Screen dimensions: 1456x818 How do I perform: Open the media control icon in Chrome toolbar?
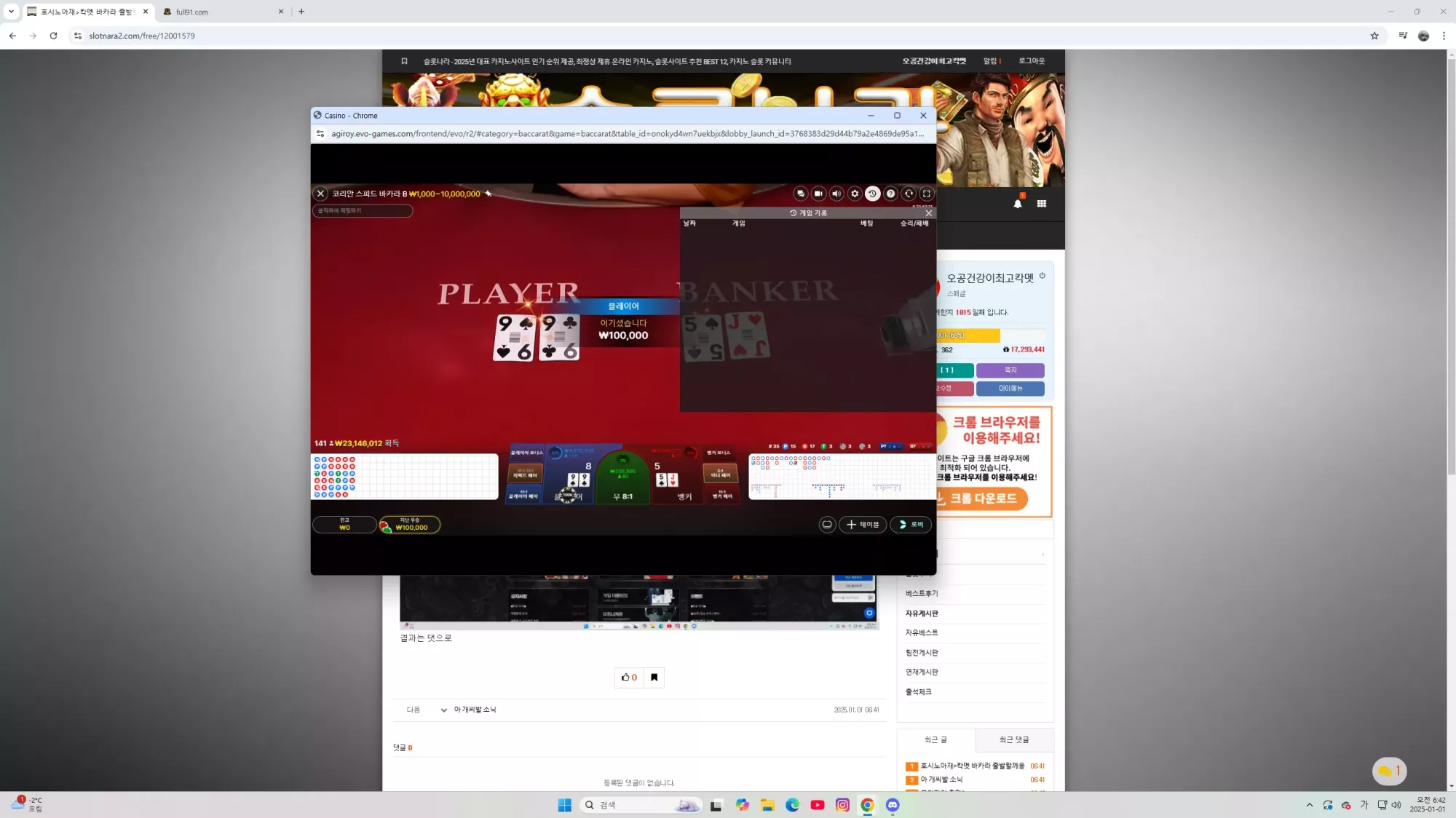[1403, 36]
